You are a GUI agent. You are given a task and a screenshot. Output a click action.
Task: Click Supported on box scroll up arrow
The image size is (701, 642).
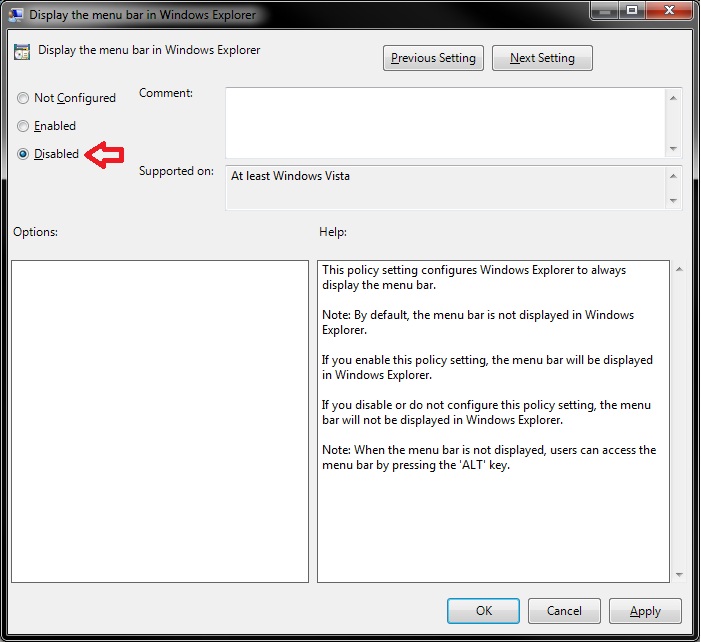(673, 176)
